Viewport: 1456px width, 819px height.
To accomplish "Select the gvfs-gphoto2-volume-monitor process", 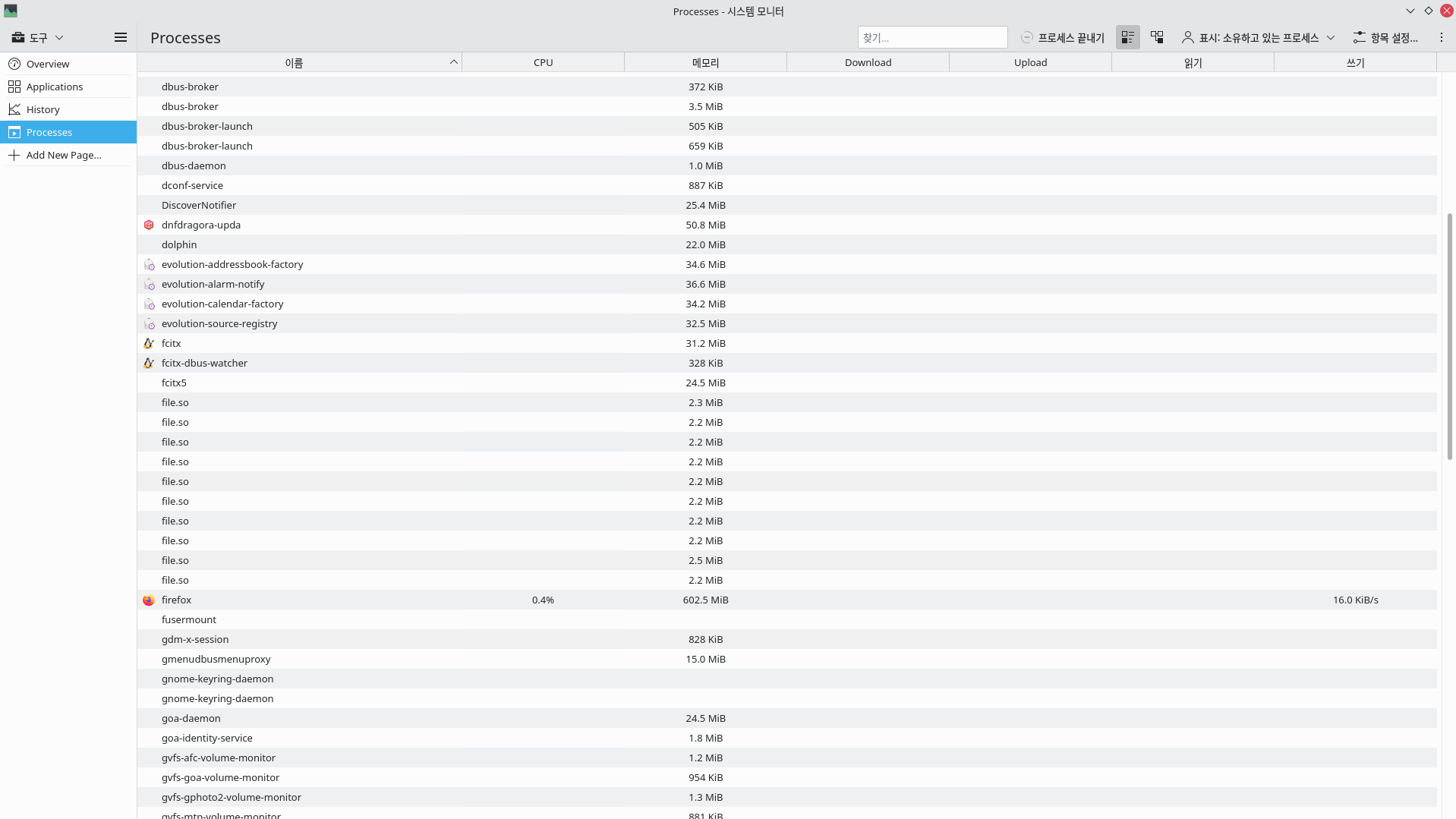I will pyautogui.click(x=786, y=797).
